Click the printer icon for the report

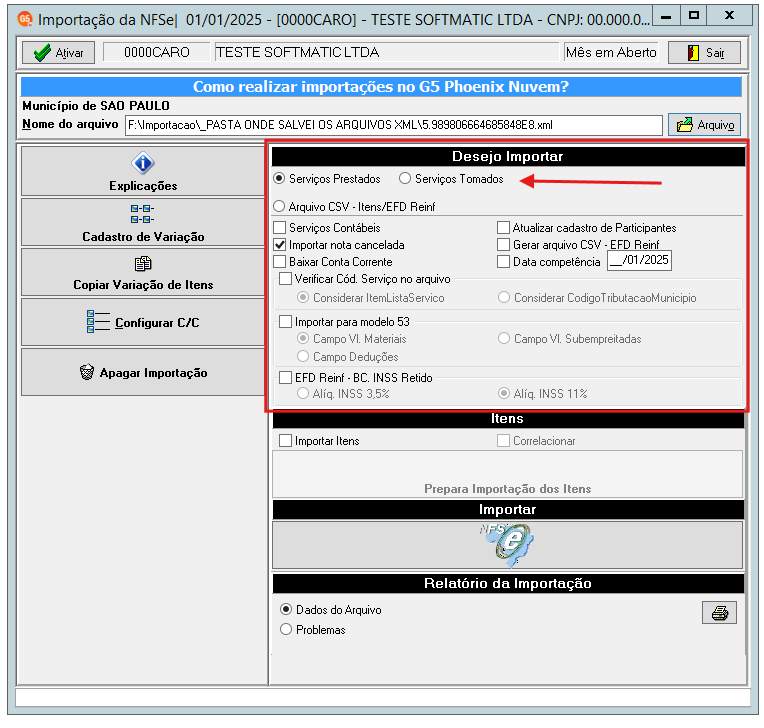[x=719, y=613]
